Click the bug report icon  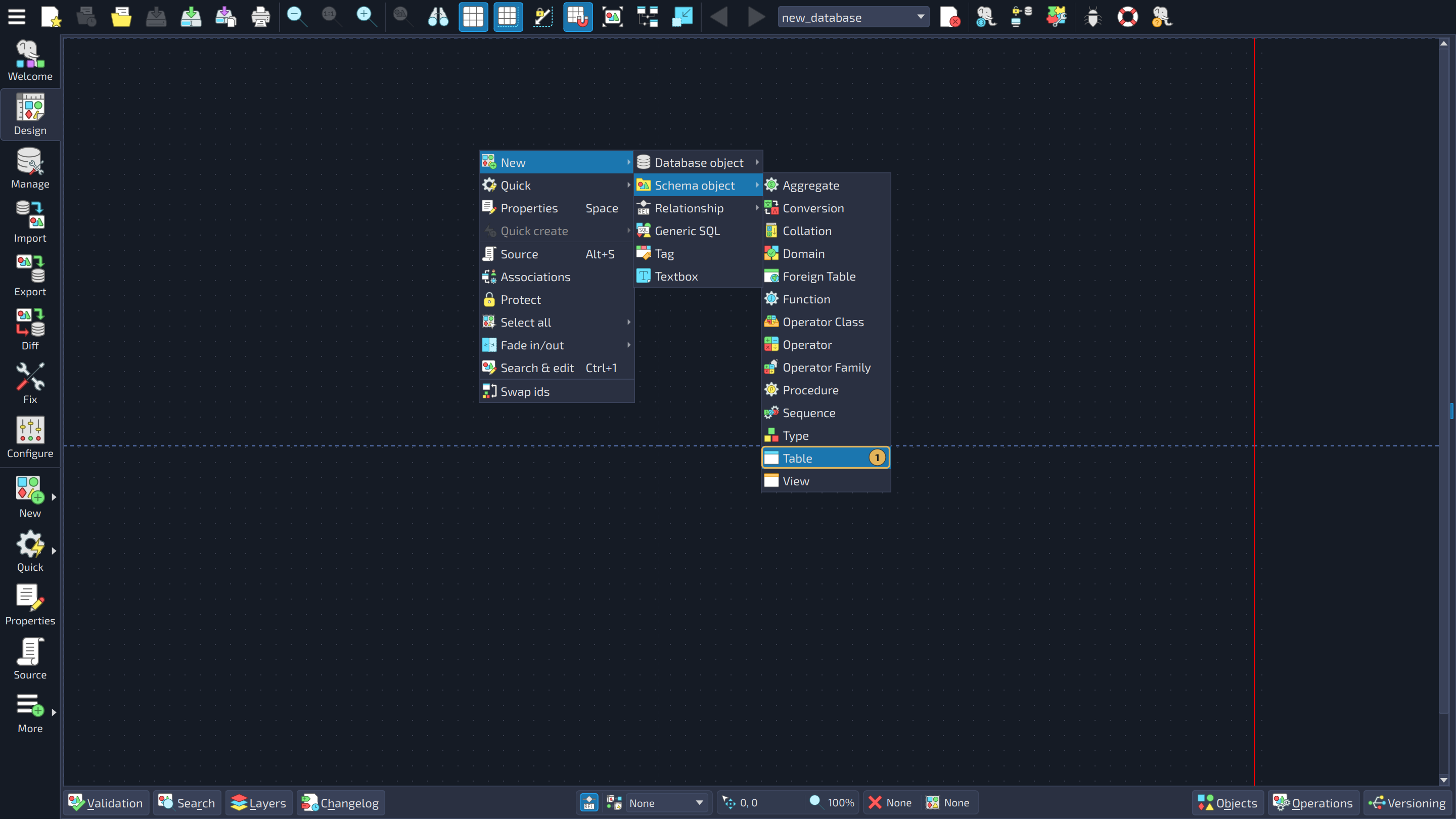1093,17
